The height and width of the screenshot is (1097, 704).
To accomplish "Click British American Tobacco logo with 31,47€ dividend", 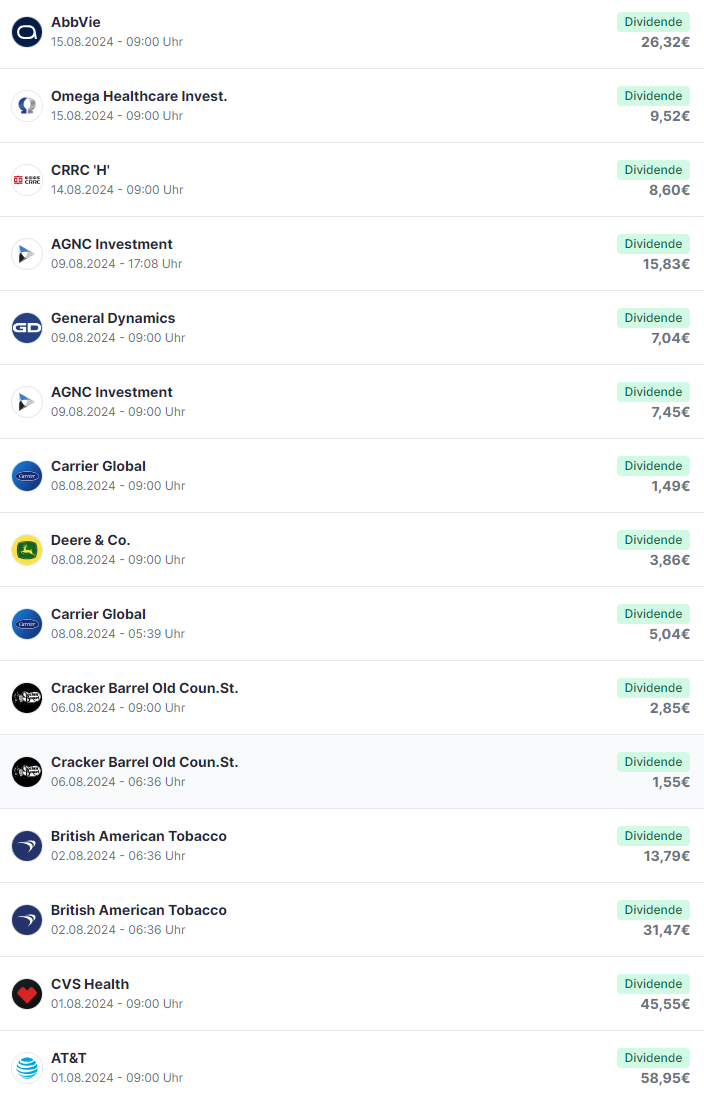I will click(x=27, y=920).
